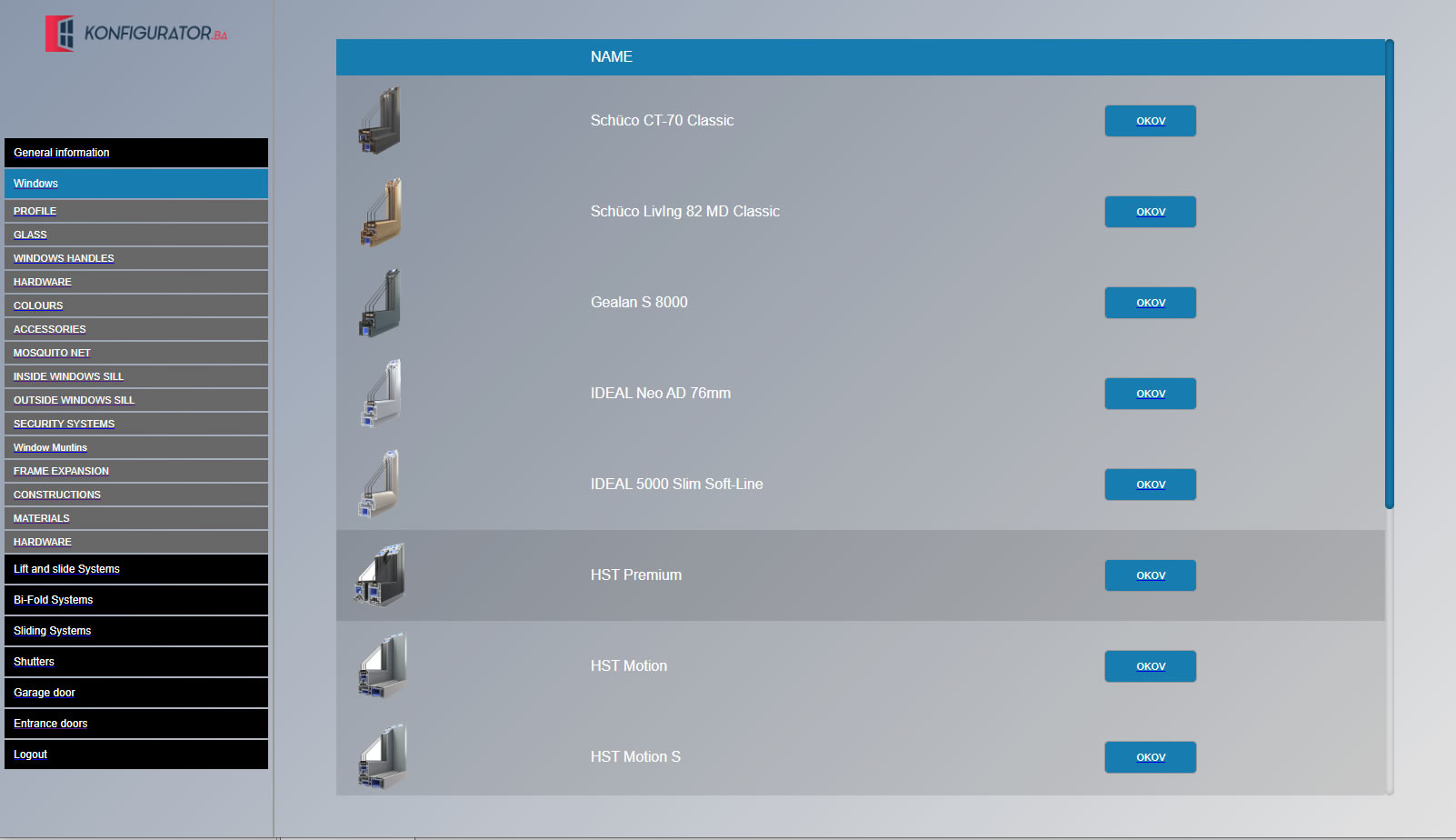Select the Schüco LivIng 82 MD Classic thumbnail

pyautogui.click(x=381, y=212)
